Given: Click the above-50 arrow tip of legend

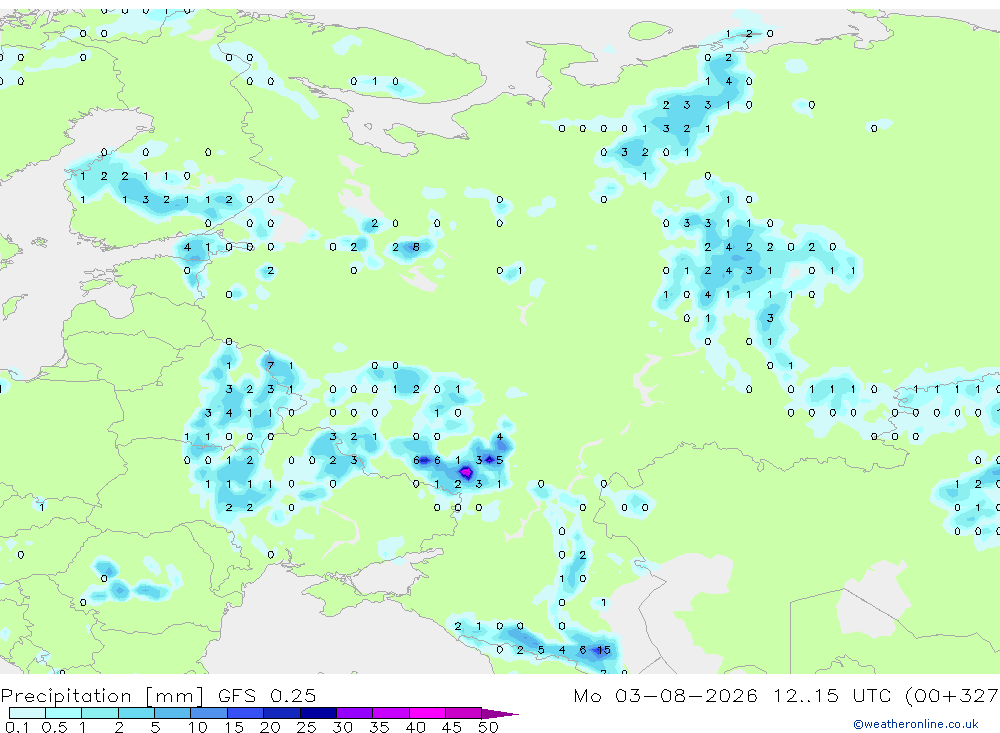Looking at the screenshot, I should tap(500, 714).
